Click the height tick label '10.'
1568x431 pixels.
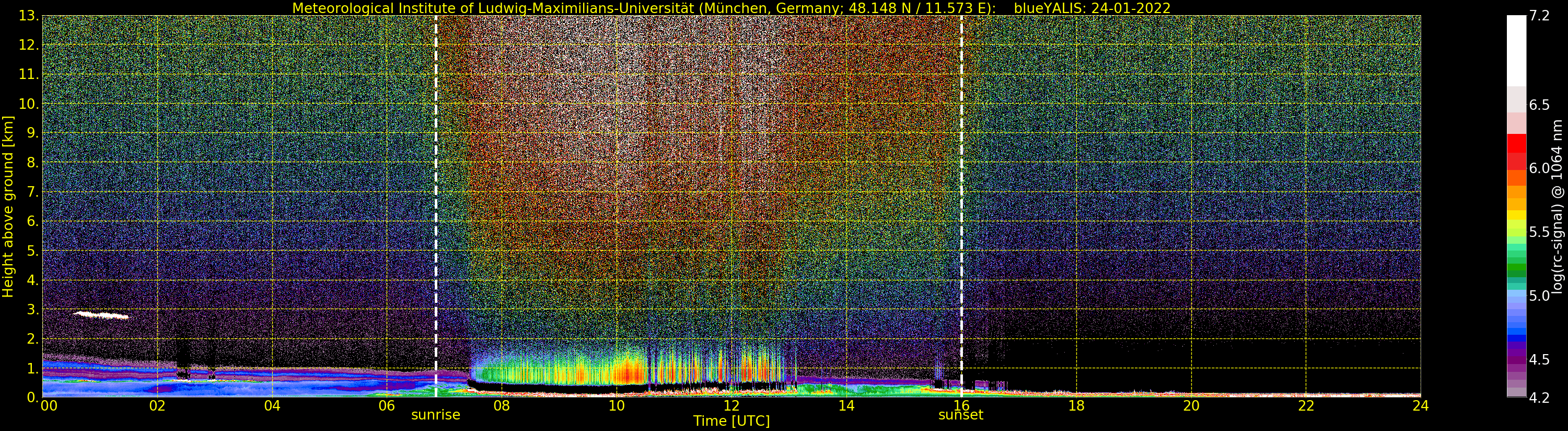pos(29,104)
